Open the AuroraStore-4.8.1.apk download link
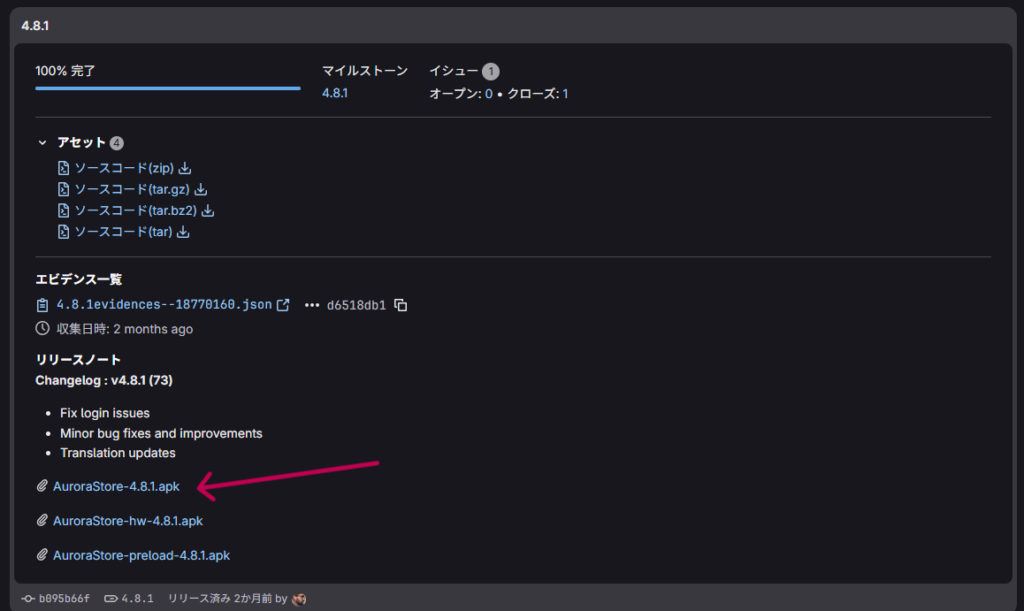 click(x=116, y=487)
